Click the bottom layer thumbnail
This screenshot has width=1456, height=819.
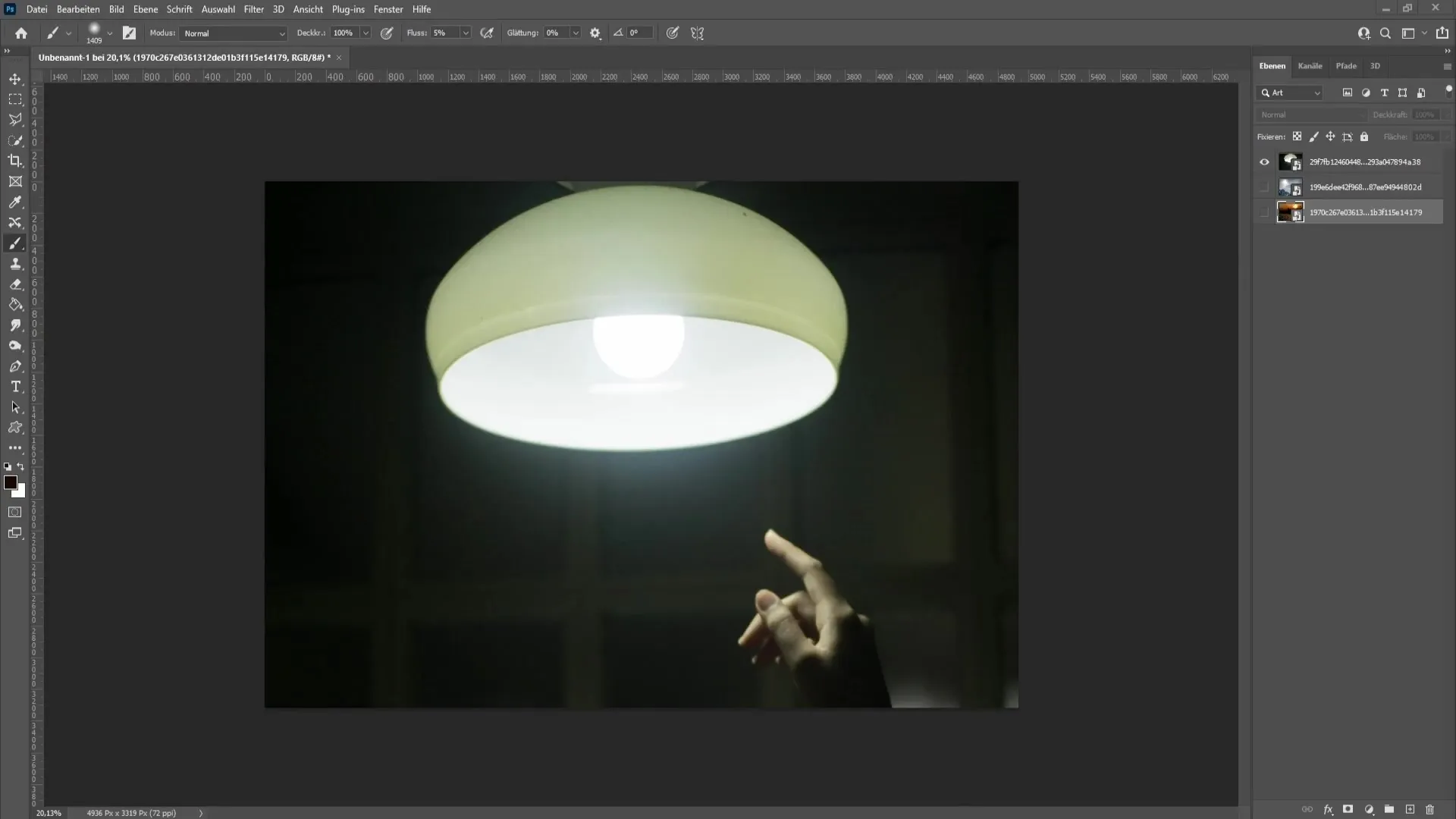(x=1289, y=211)
